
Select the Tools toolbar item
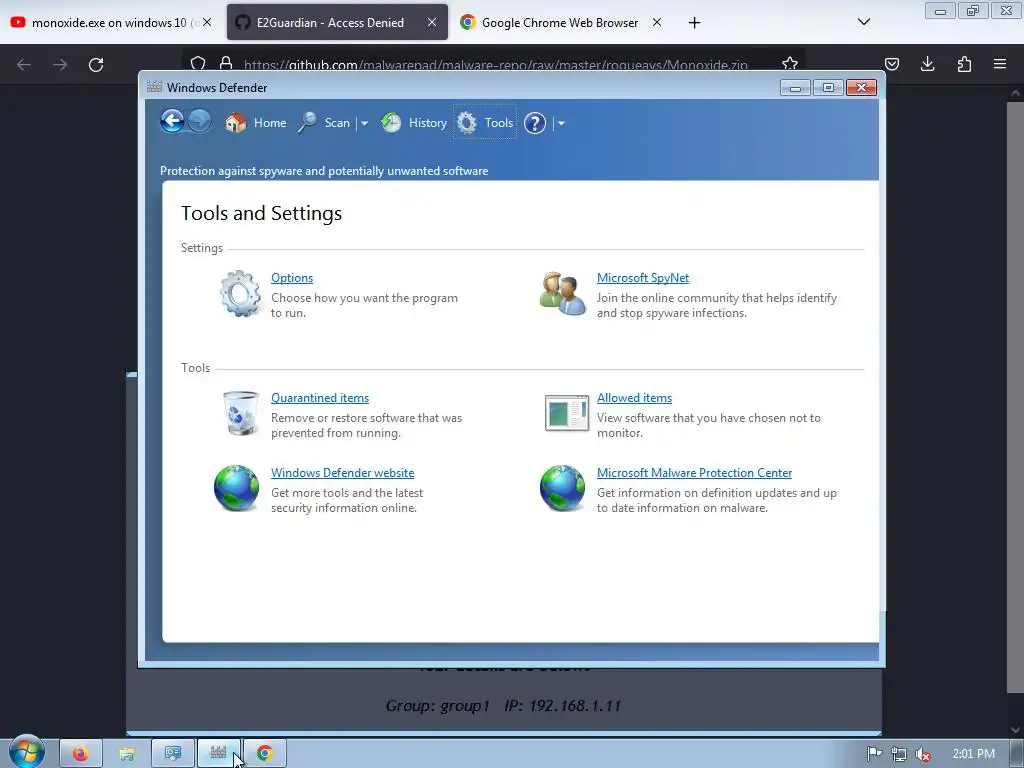pyautogui.click(x=485, y=123)
